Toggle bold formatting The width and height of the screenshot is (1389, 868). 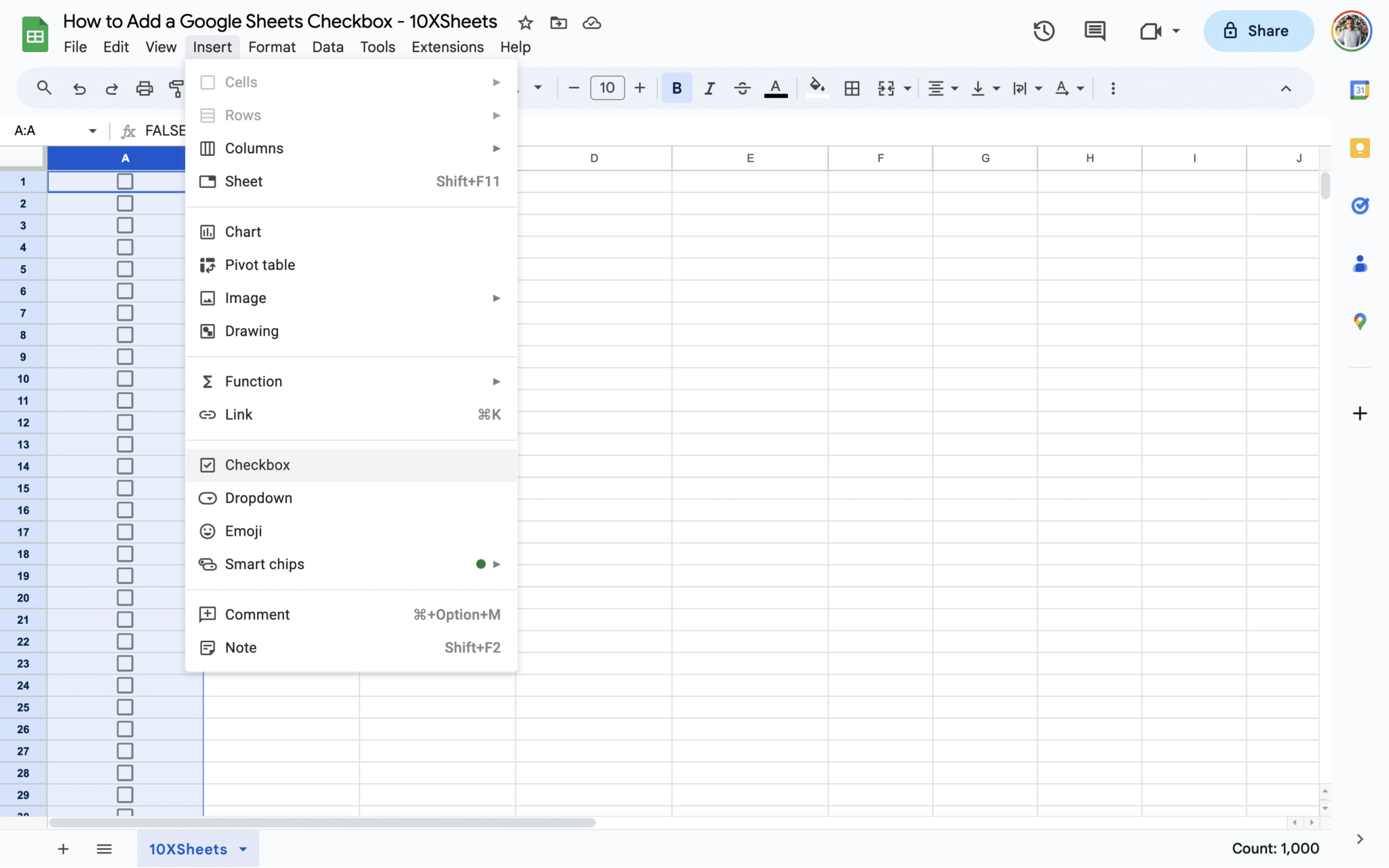(x=677, y=88)
